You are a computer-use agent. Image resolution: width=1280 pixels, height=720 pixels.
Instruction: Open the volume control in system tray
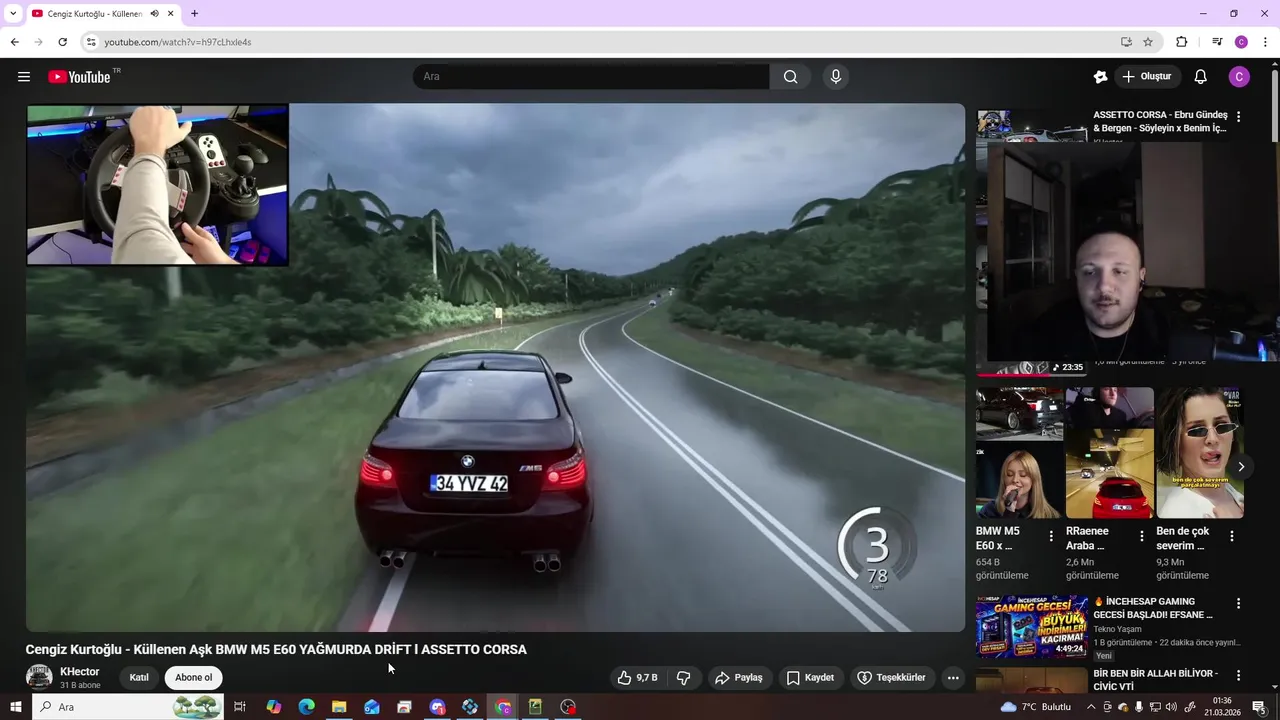[1171, 707]
